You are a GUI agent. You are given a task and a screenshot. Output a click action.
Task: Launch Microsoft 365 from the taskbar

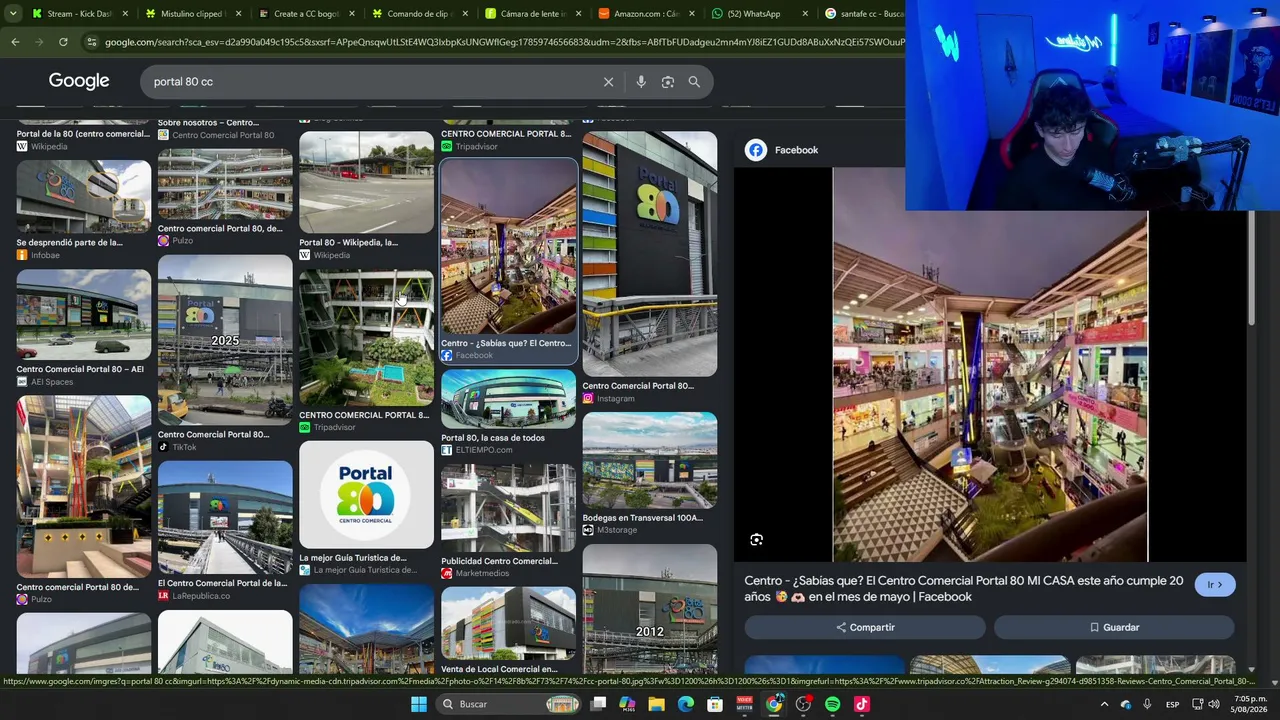click(x=627, y=704)
